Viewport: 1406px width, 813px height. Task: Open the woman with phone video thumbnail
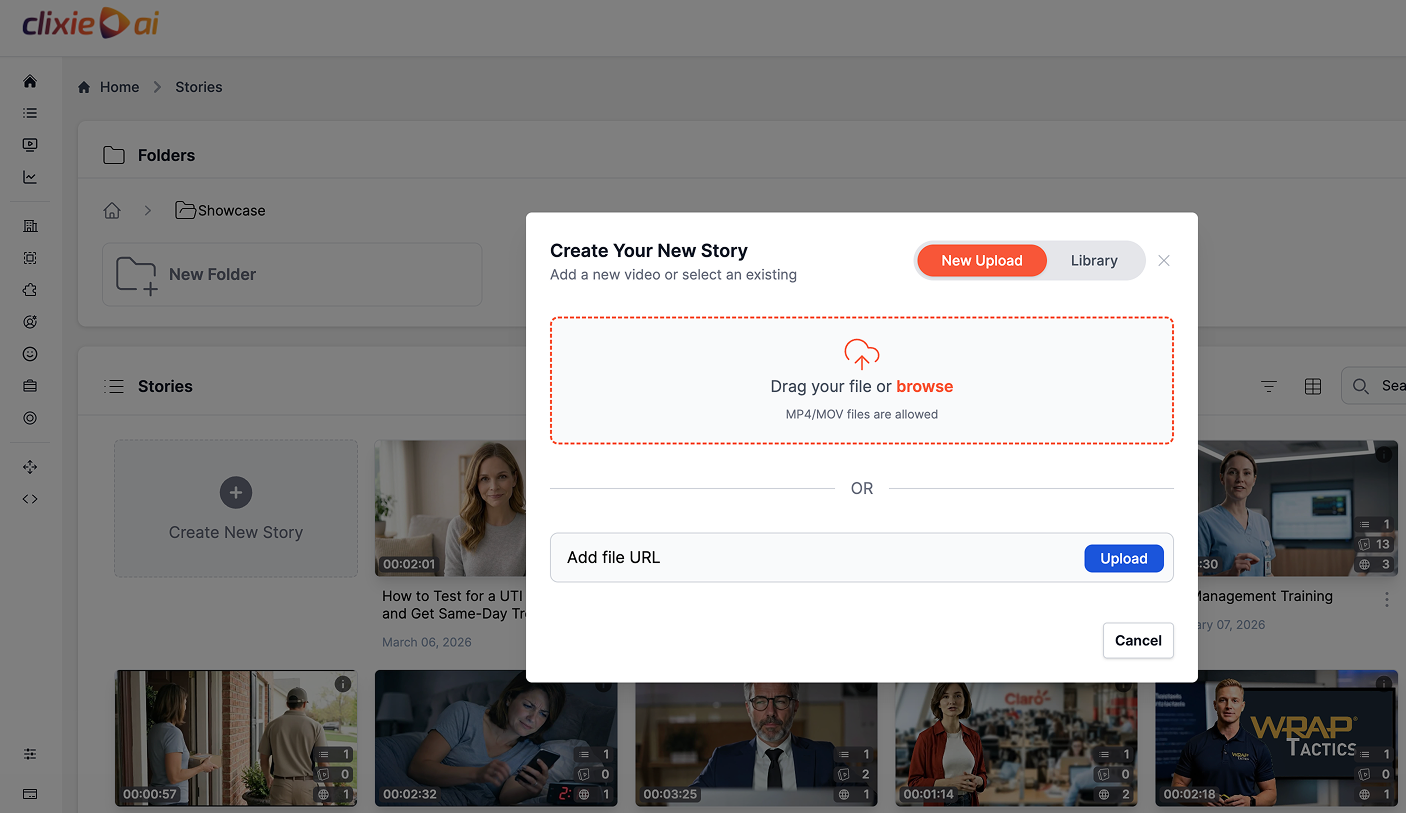(496, 738)
